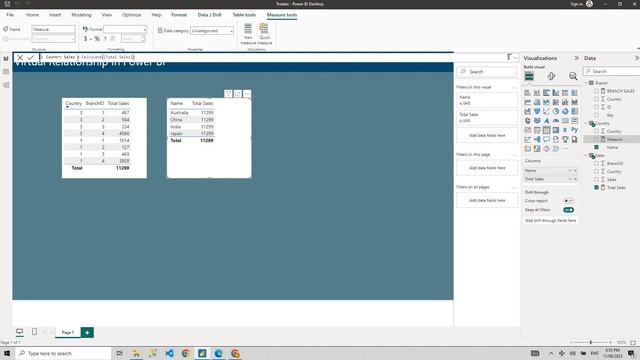Image resolution: width=640 pixels, height=360 pixels.
Task: Open the File menu
Action: click(10, 15)
